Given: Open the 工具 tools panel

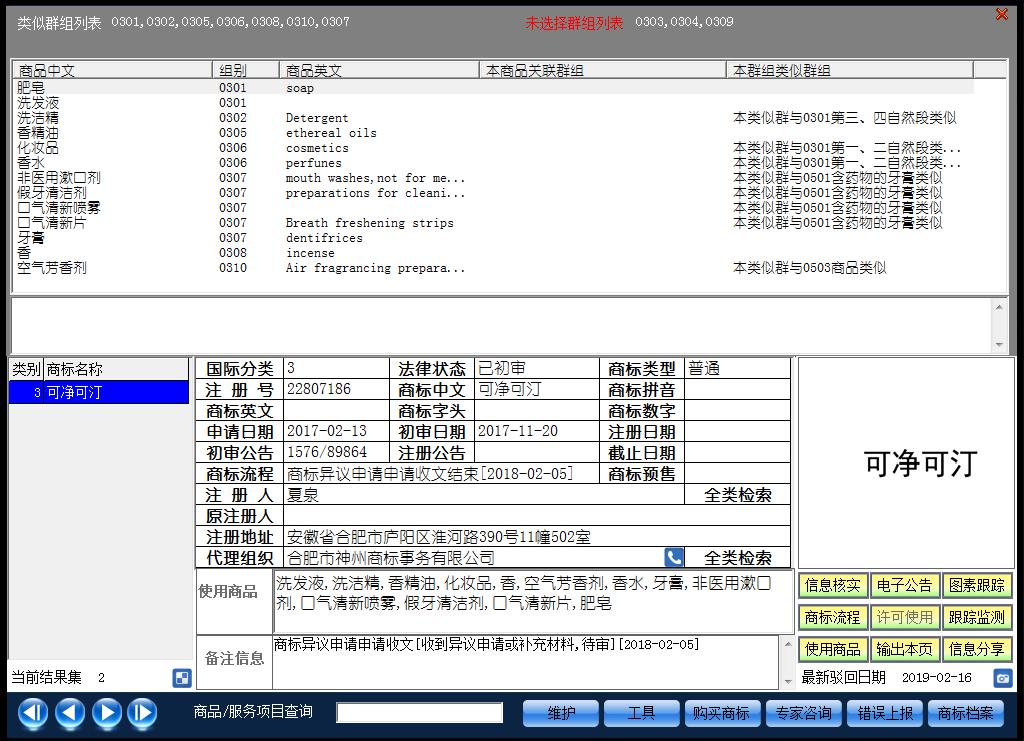Looking at the screenshot, I should tap(641, 713).
